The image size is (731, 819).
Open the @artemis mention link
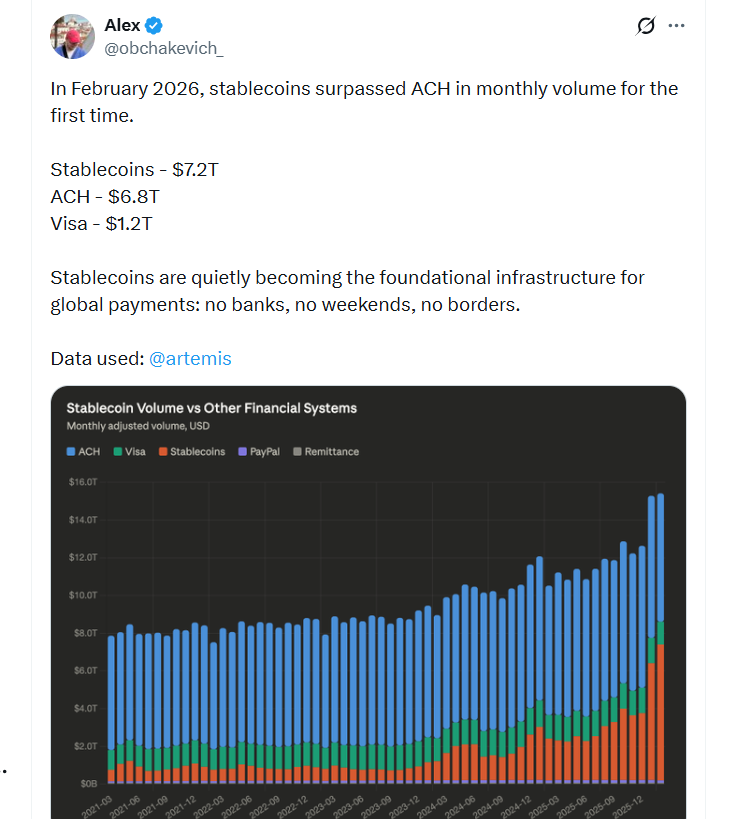point(190,358)
